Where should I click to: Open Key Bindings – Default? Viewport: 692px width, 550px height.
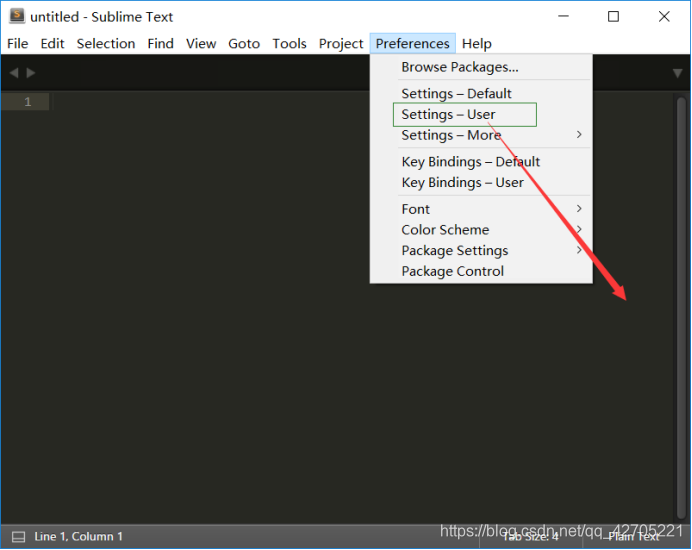[x=481, y=162]
